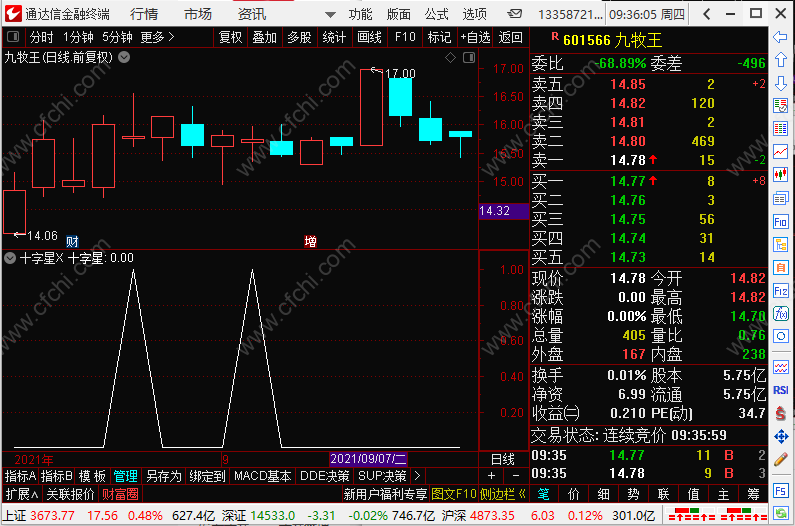The width and height of the screenshot is (795, 526).
Task: Click the back arrow icon in right sidebar
Action: pos(780,37)
